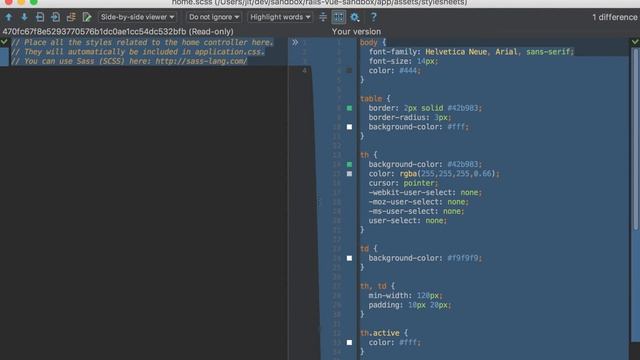Image resolution: width=640 pixels, height=360 pixels.
Task: Click the 'td {' selector line
Action: pos(369,249)
